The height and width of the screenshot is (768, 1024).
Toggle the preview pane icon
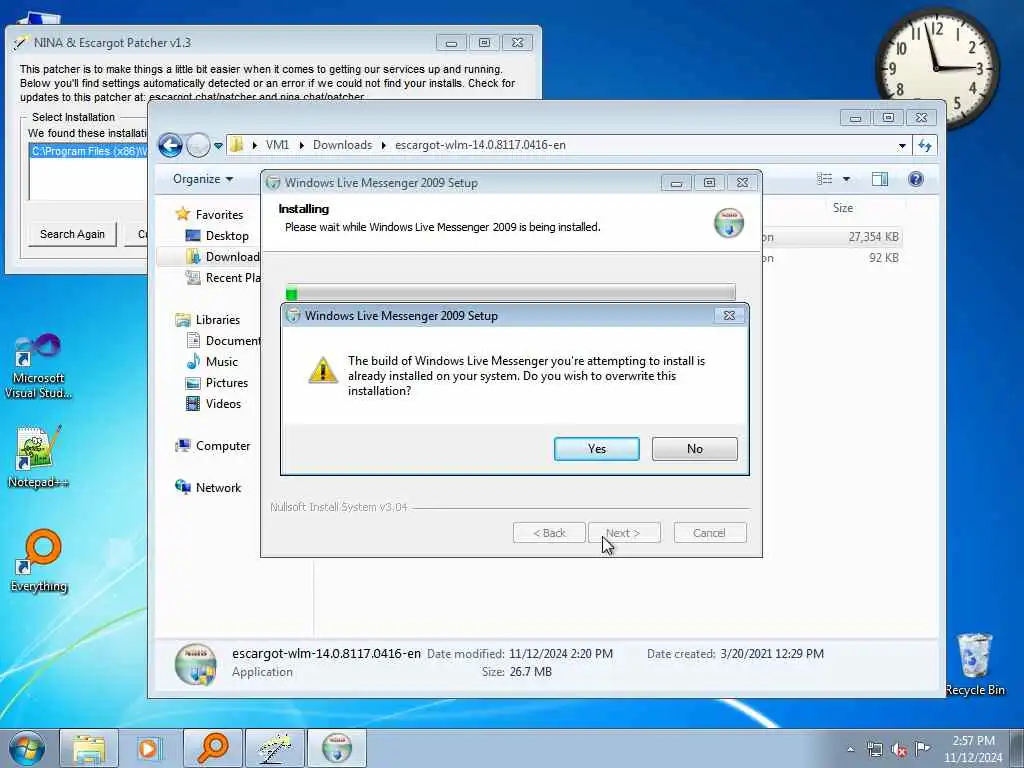click(x=880, y=179)
